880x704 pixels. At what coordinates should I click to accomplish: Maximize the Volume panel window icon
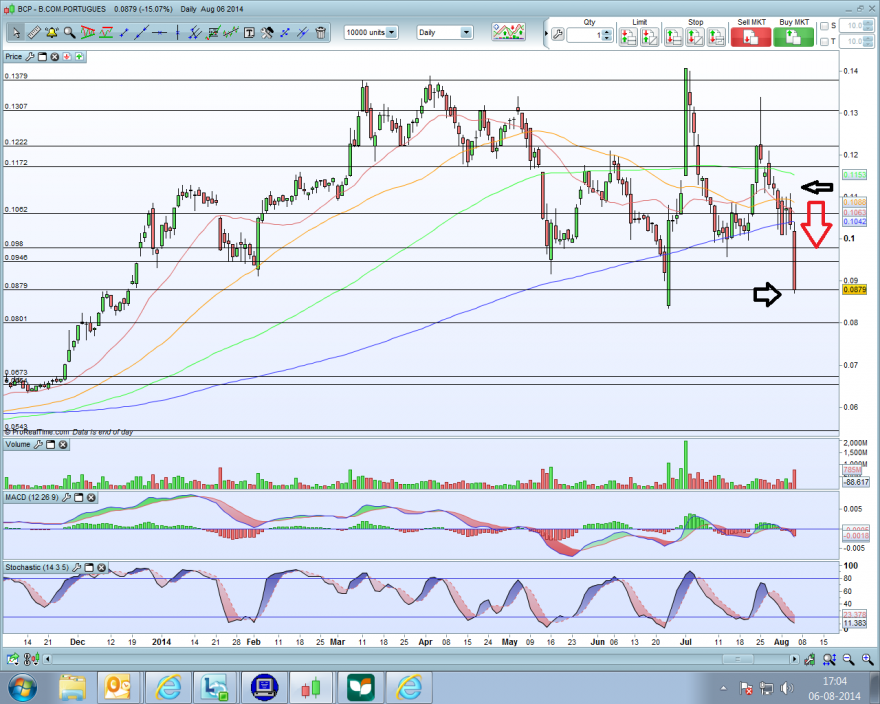(x=51, y=445)
